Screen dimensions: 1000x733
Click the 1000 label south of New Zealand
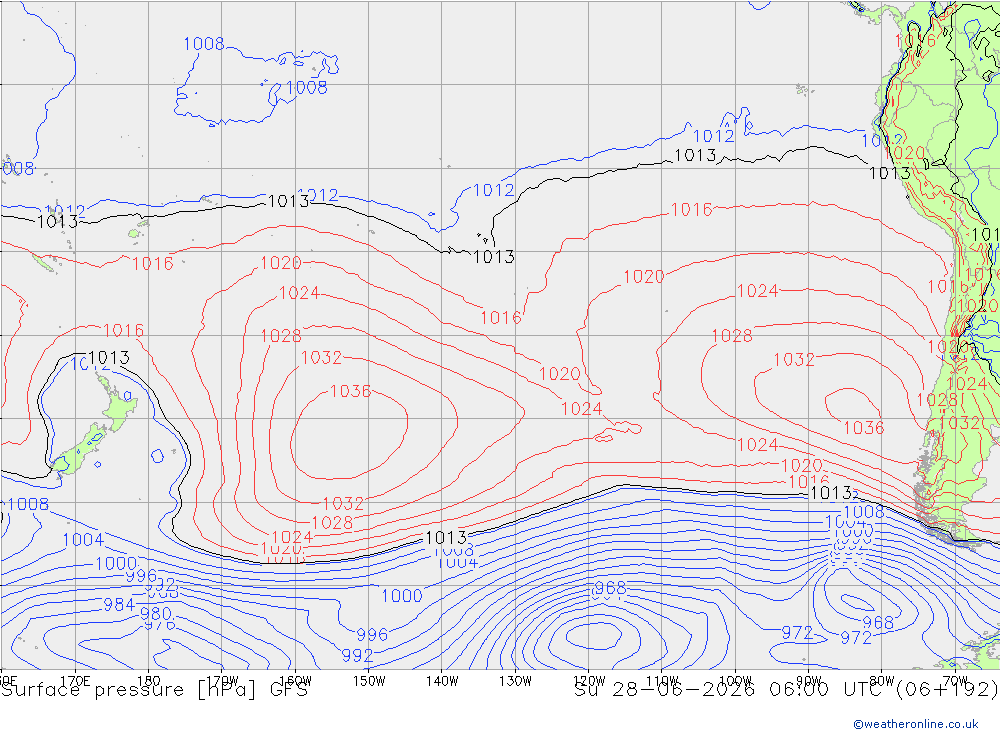click(116, 564)
